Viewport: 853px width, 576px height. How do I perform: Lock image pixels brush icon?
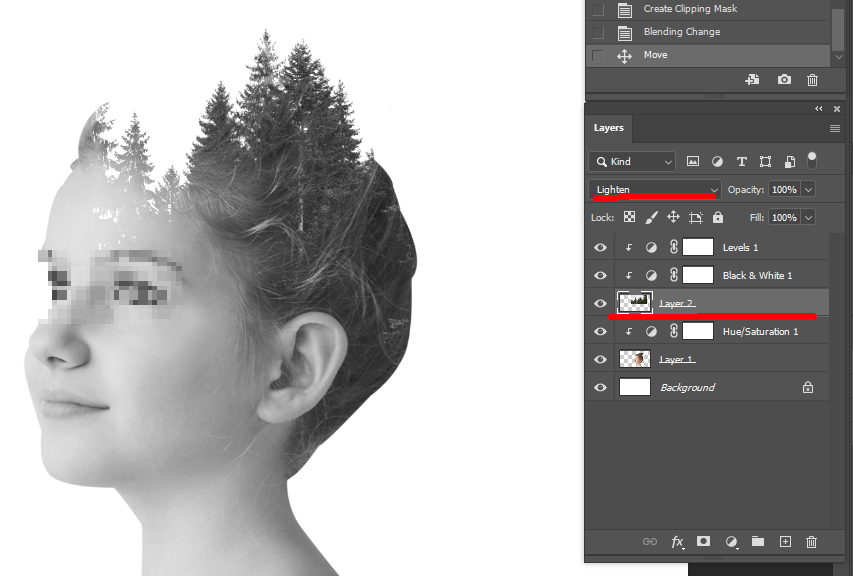(651, 218)
